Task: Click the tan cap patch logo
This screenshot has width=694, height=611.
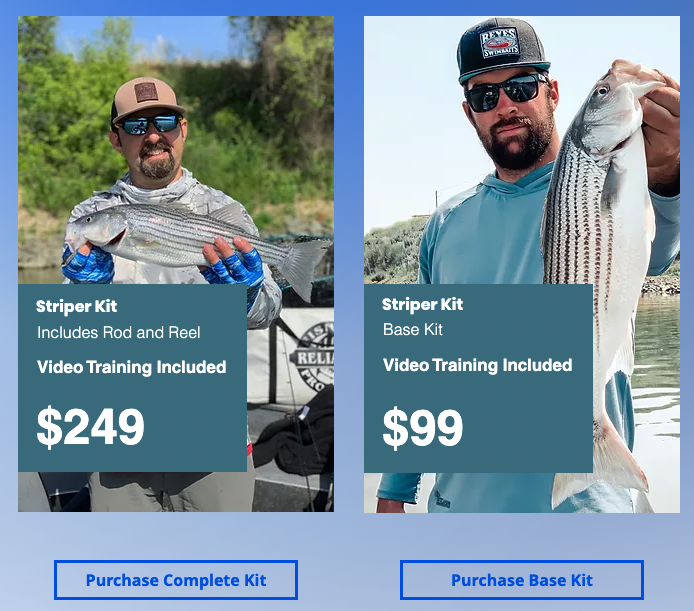Action: [x=146, y=93]
